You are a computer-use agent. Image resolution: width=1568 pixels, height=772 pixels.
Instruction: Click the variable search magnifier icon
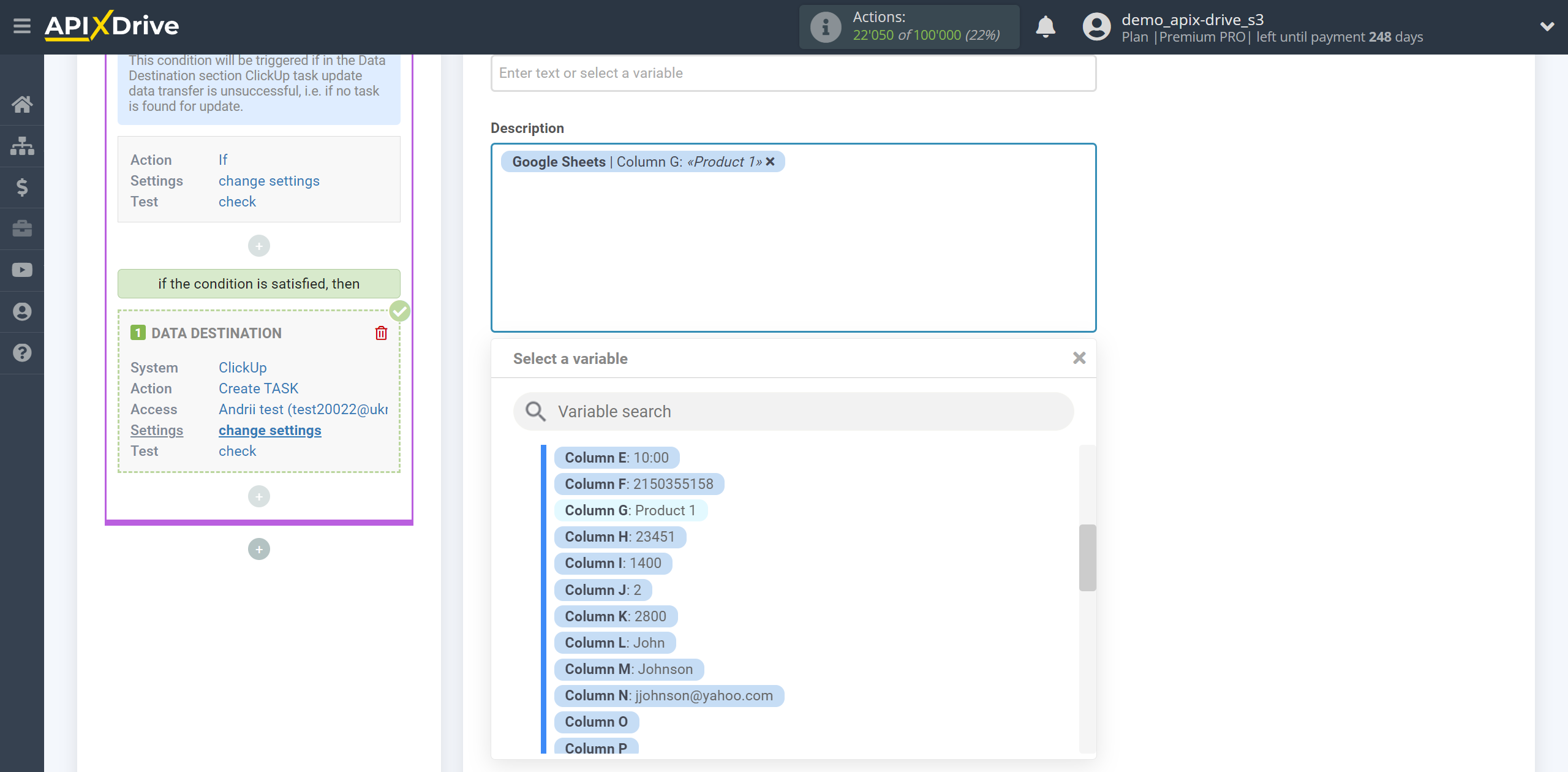[535, 411]
